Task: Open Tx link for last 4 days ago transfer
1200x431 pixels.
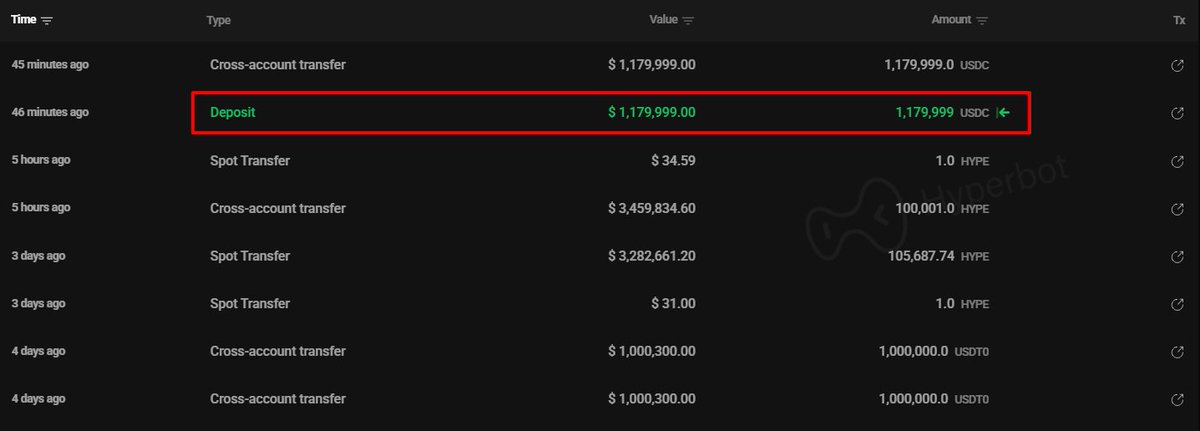Action: coord(1177,399)
